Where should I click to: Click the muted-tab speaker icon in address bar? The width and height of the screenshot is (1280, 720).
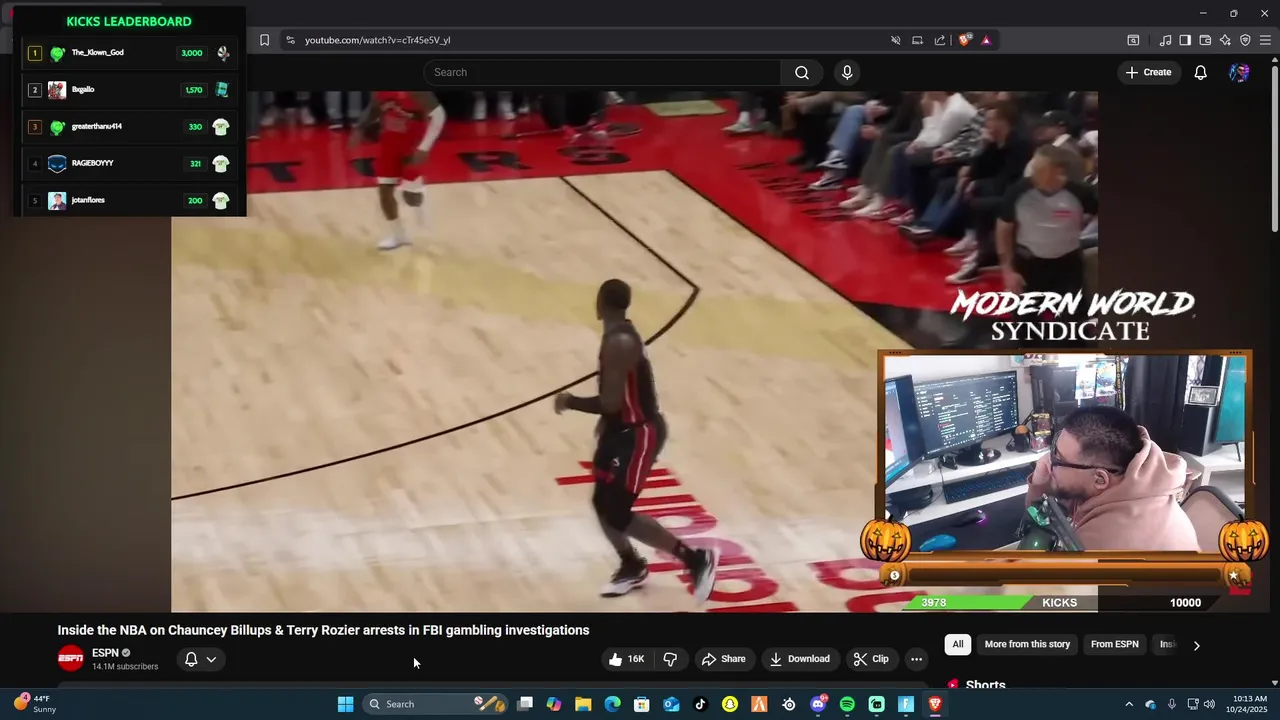pyautogui.click(x=896, y=40)
